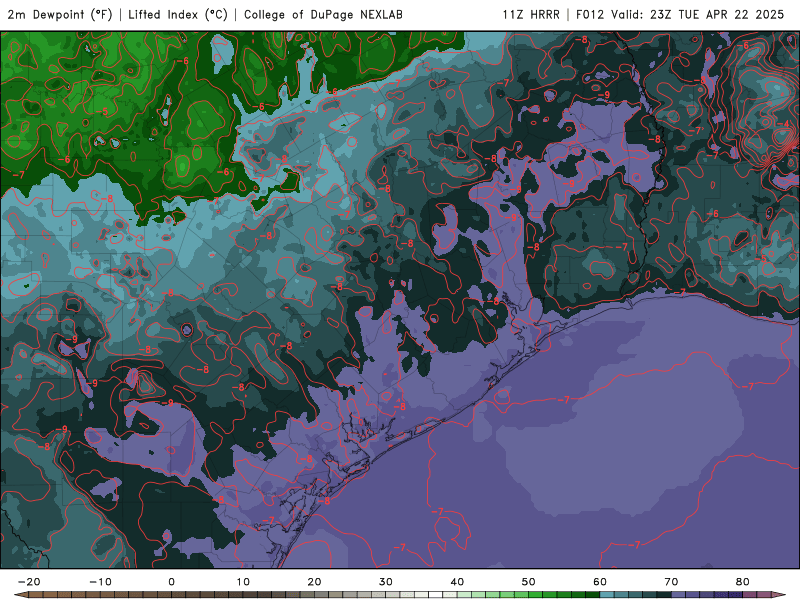Screen dimensions: 800x600
Task: Click the 40 label on the color scale
Action: (x=457, y=582)
